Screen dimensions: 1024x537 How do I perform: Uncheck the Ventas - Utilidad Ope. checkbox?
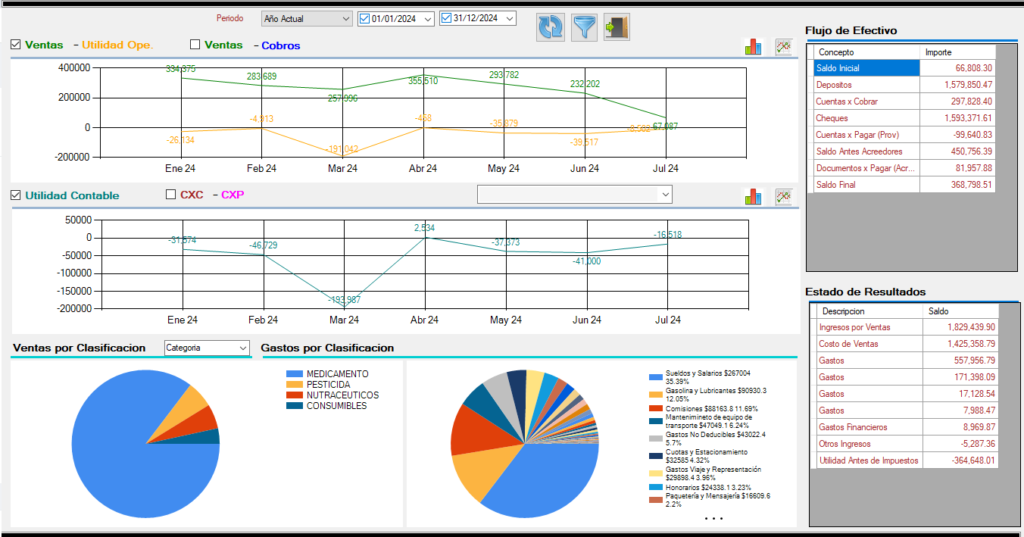[x=16, y=45]
